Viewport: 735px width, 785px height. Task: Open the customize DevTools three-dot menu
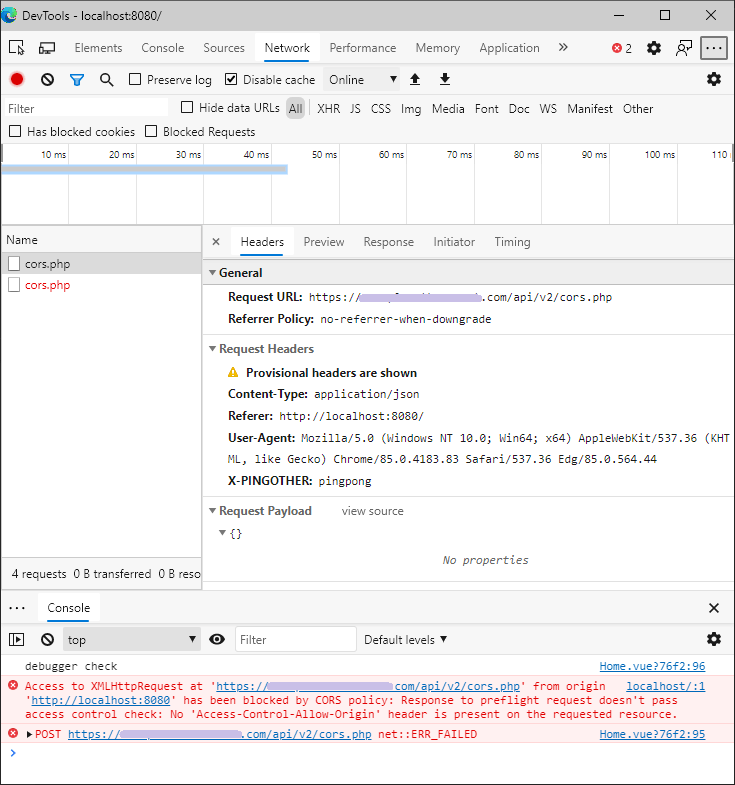713,48
